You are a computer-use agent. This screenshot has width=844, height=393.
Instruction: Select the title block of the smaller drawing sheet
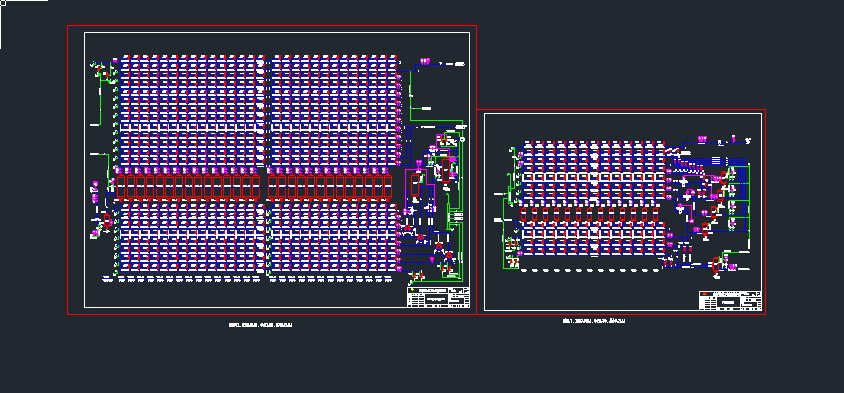click(x=730, y=301)
